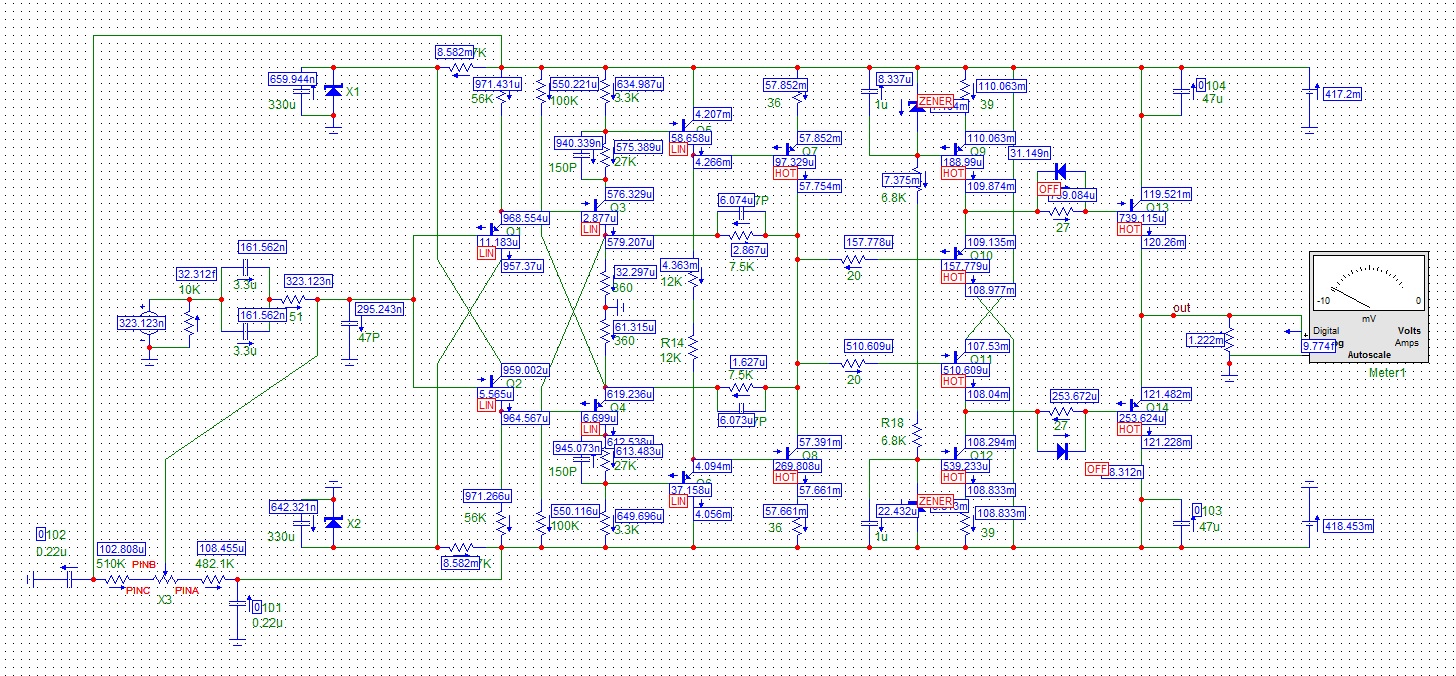Select transistor Q4 symbol
1456x676 pixels.
pyautogui.click(x=597, y=405)
